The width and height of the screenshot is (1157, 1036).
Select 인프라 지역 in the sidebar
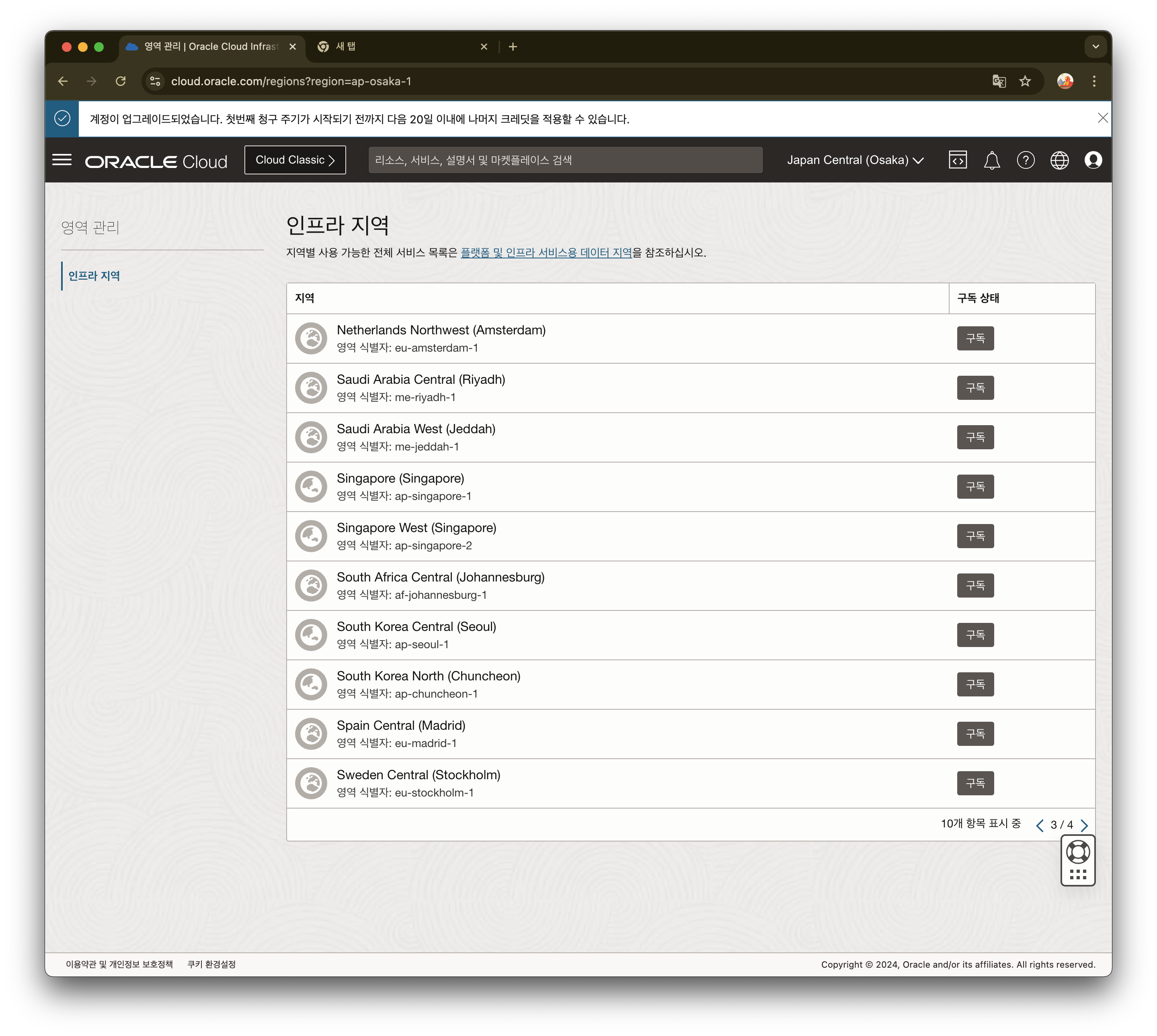coord(94,276)
